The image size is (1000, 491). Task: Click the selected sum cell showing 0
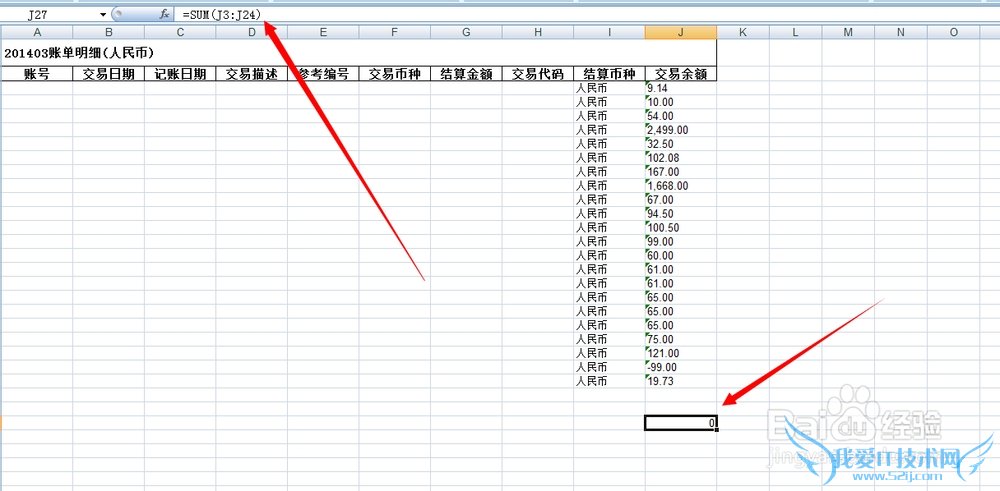tap(680, 423)
